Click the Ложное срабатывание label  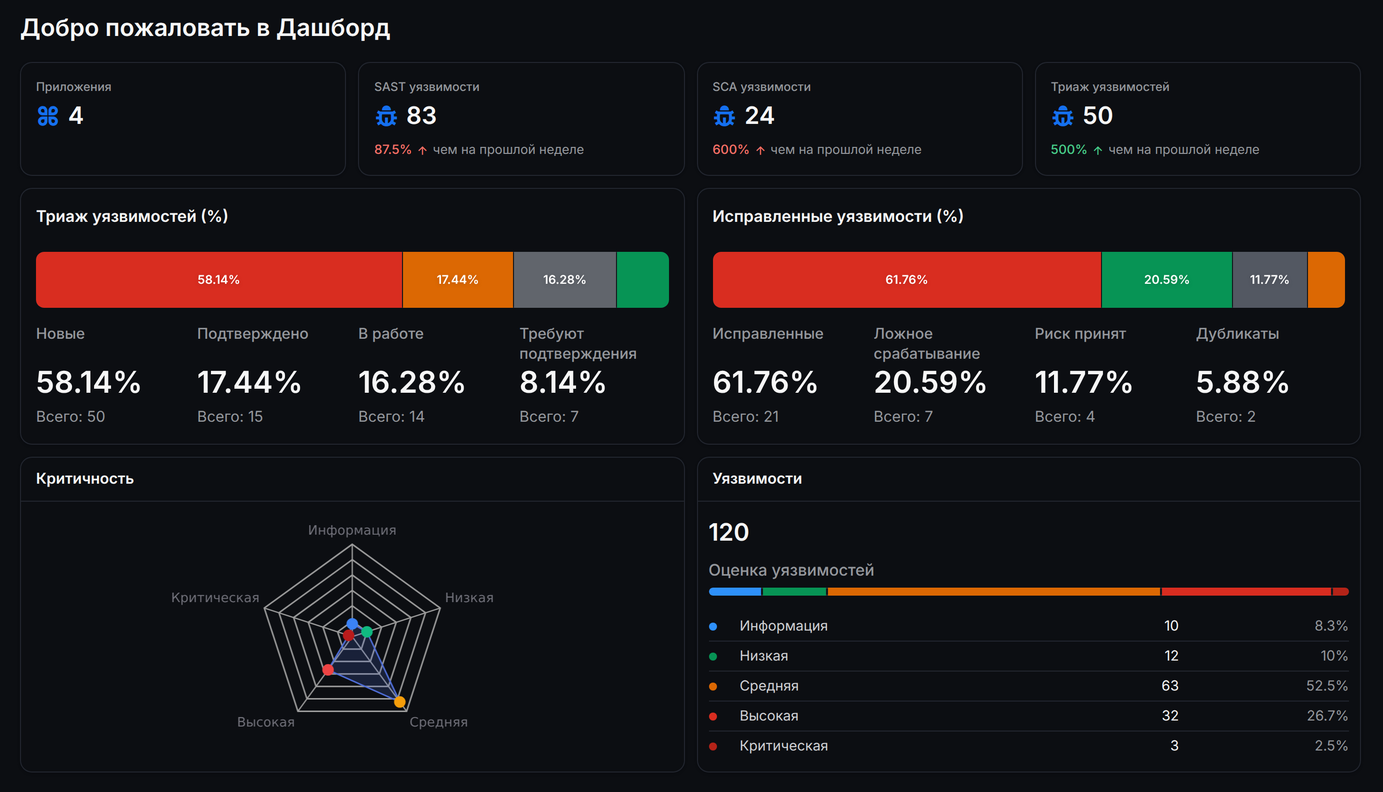click(x=927, y=344)
